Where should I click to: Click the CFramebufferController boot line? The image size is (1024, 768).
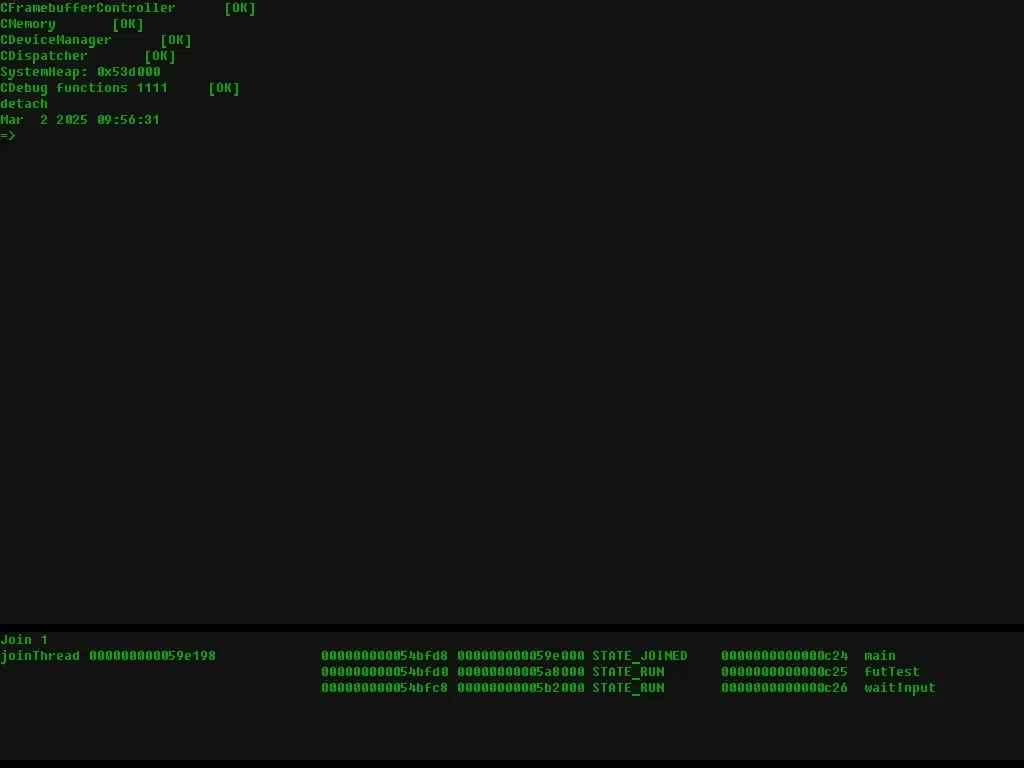[x=87, y=8]
